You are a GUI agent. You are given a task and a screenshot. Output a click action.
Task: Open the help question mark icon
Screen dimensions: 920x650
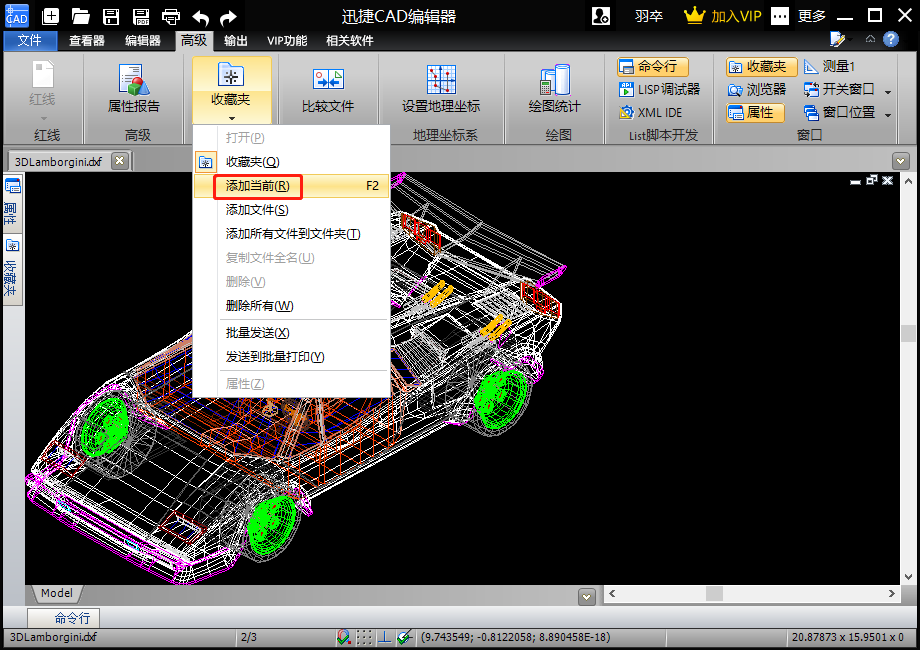891,39
